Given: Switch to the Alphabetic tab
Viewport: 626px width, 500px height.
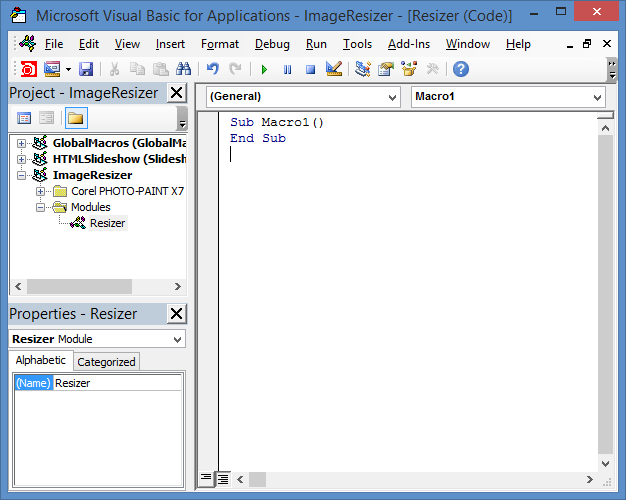Looking at the screenshot, I should [x=41, y=360].
